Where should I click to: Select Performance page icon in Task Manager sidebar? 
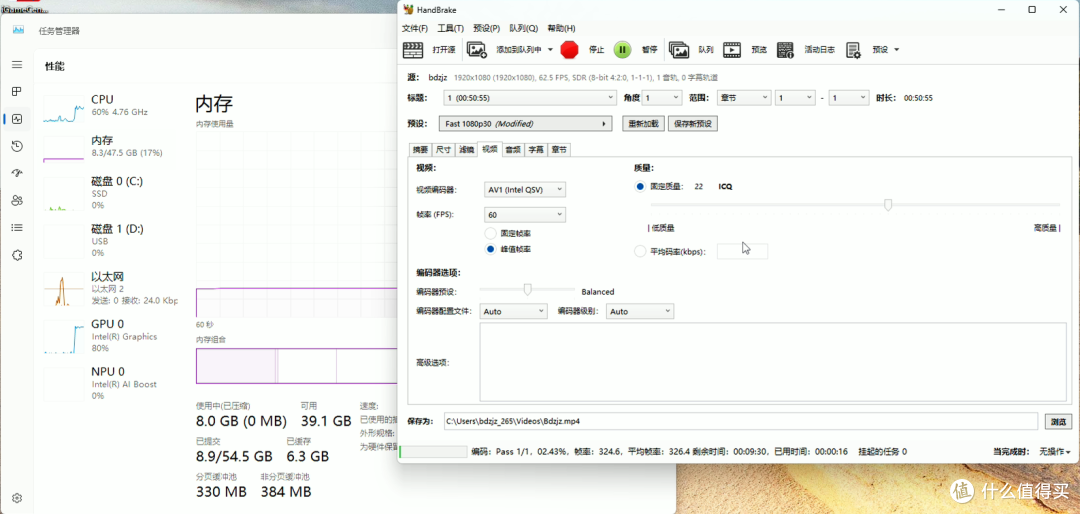17,119
